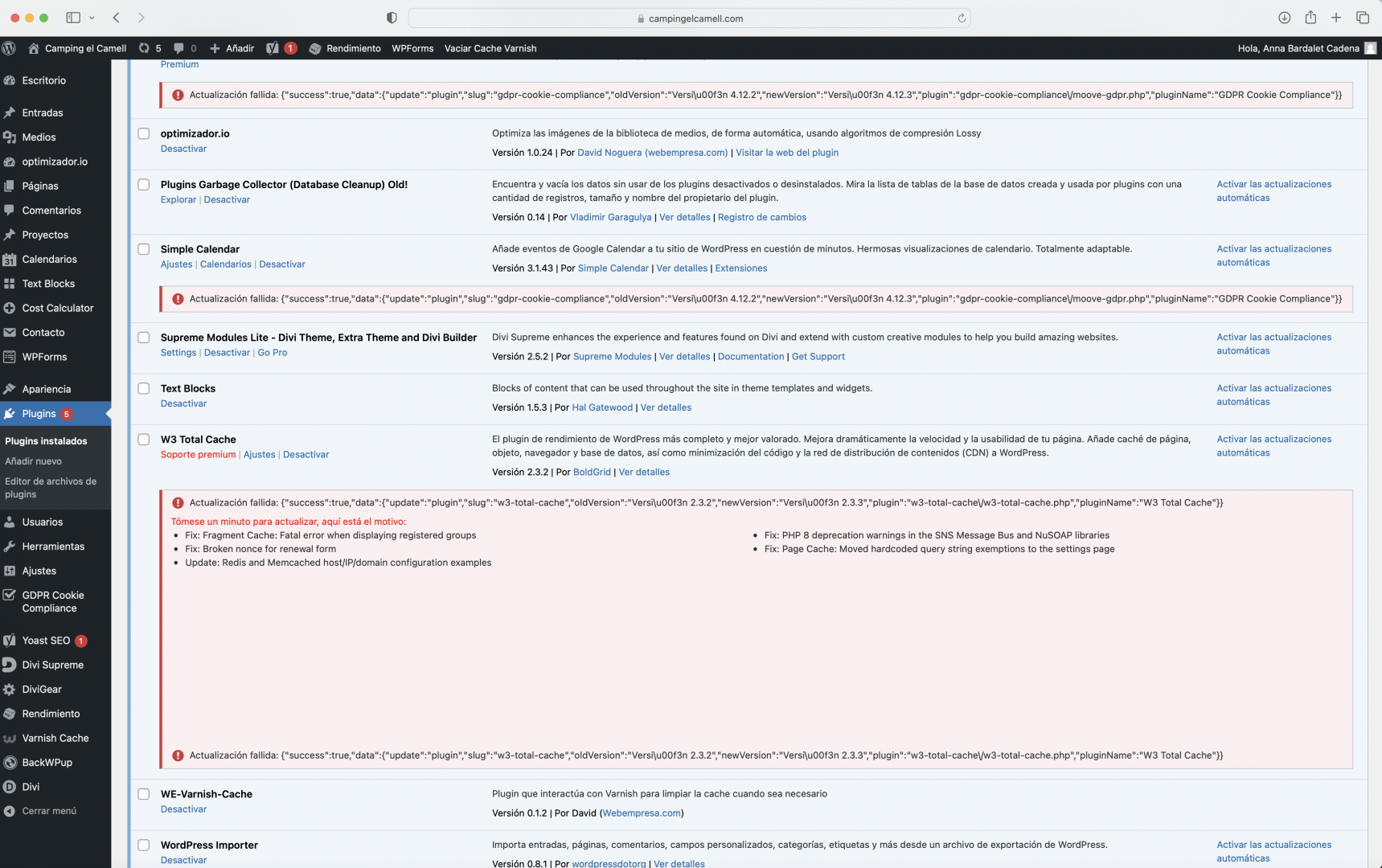This screenshot has height=868, width=1382.
Task: Open Varnish Cache in the sidebar
Action: click(x=55, y=738)
